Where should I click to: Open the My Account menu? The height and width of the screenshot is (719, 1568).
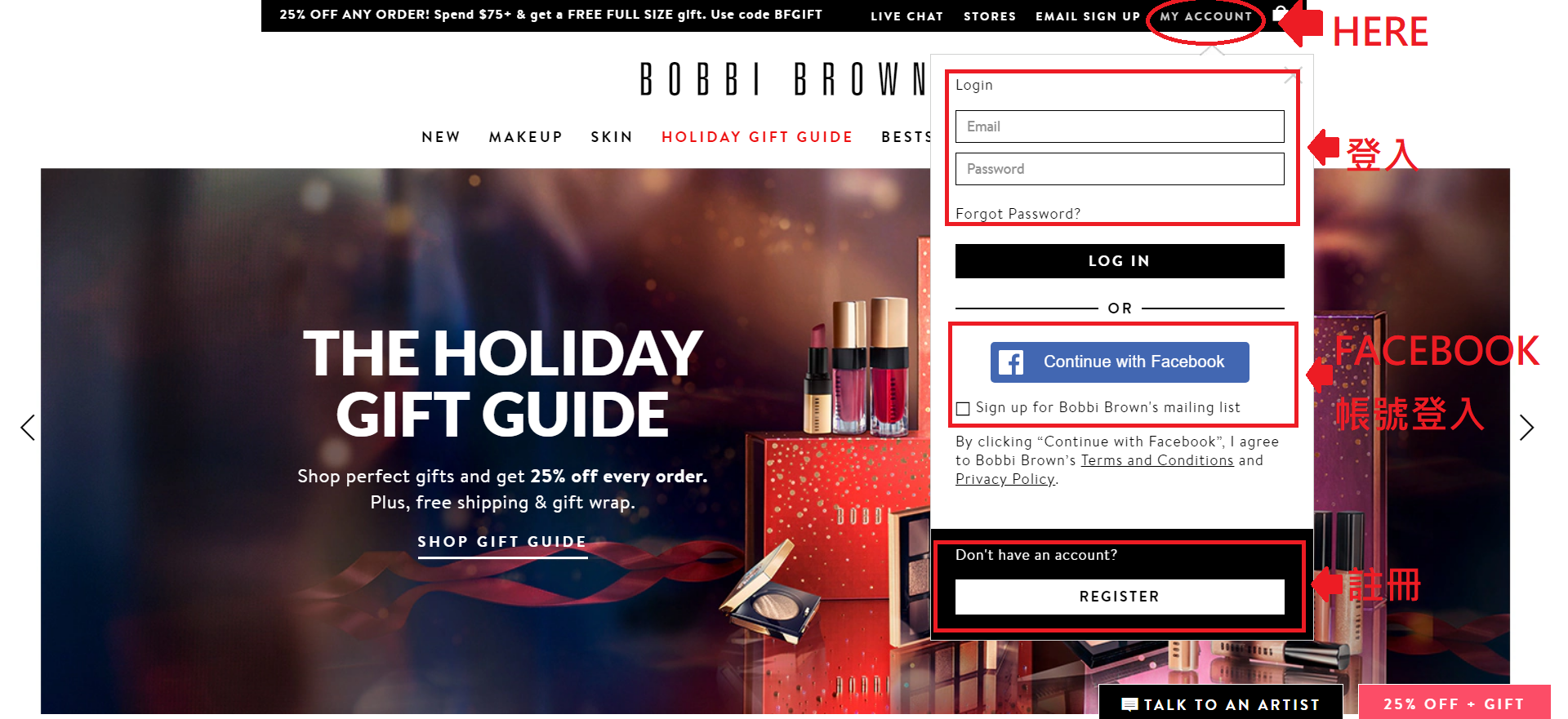point(1205,16)
